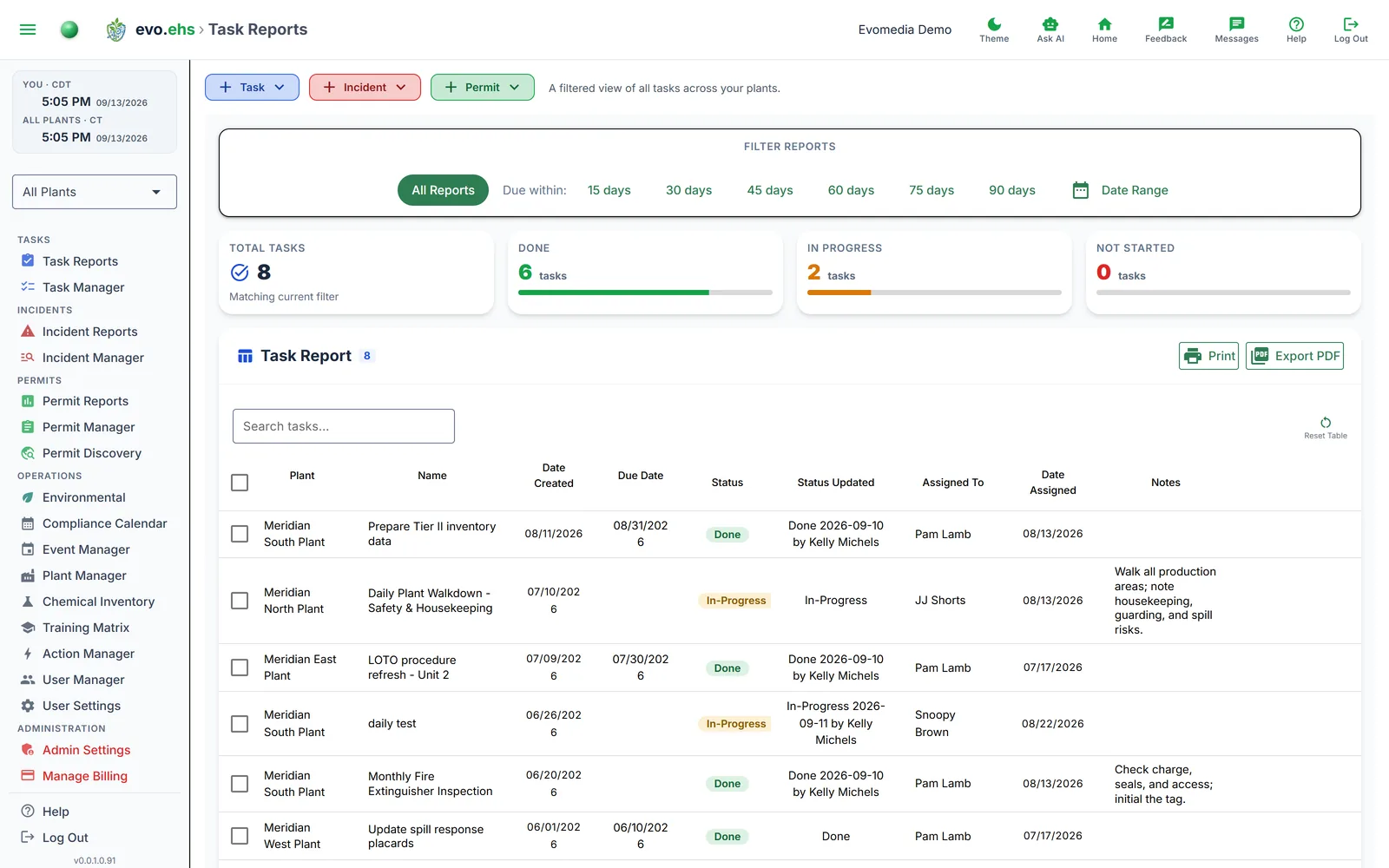Filter tasks due within 45 days
Screen dimensions: 1389x868
[770, 190]
